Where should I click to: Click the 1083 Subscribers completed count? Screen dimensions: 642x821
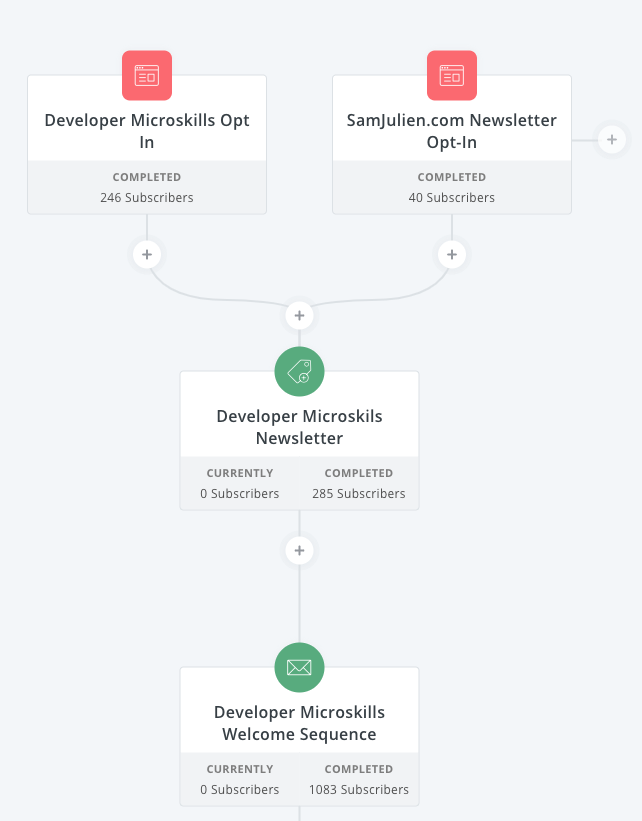tap(359, 789)
